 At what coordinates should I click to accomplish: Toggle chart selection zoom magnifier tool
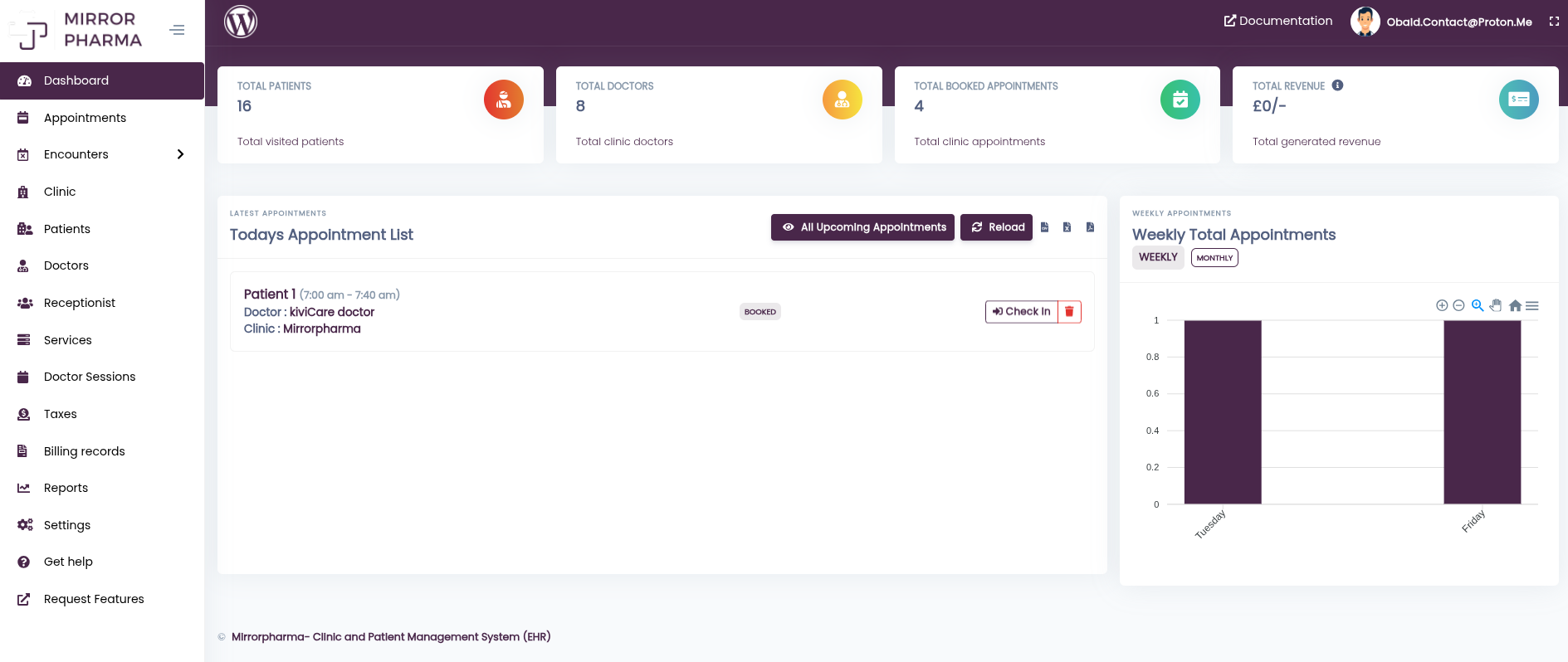pyautogui.click(x=1478, y=306)
